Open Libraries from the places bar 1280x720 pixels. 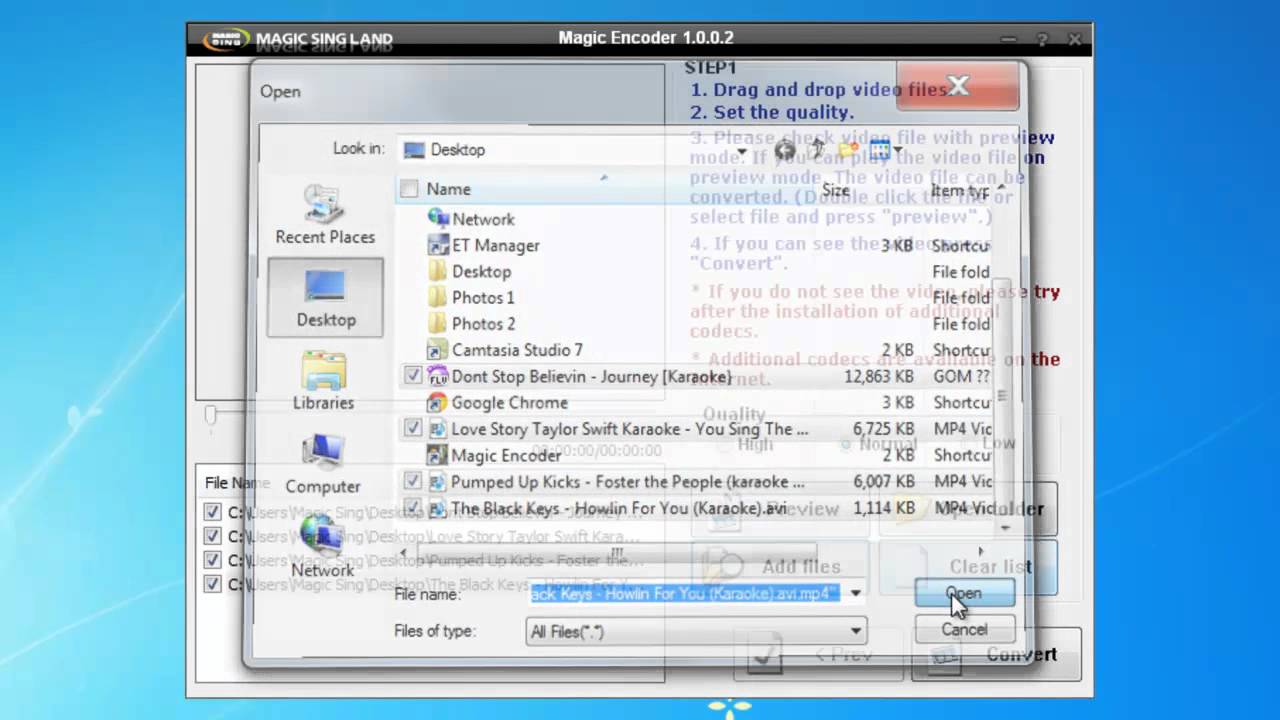coord(323,380)
